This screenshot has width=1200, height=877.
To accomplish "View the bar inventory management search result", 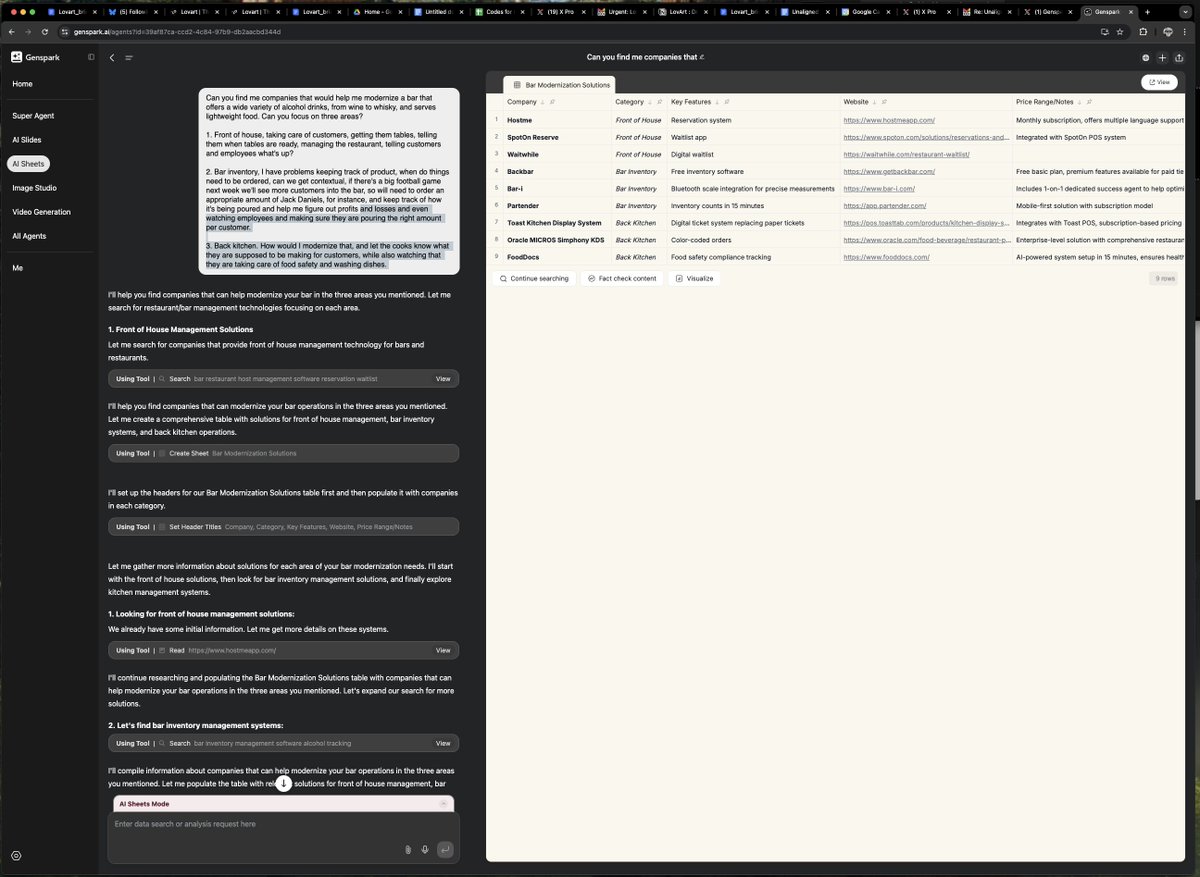I will point(443,743).
